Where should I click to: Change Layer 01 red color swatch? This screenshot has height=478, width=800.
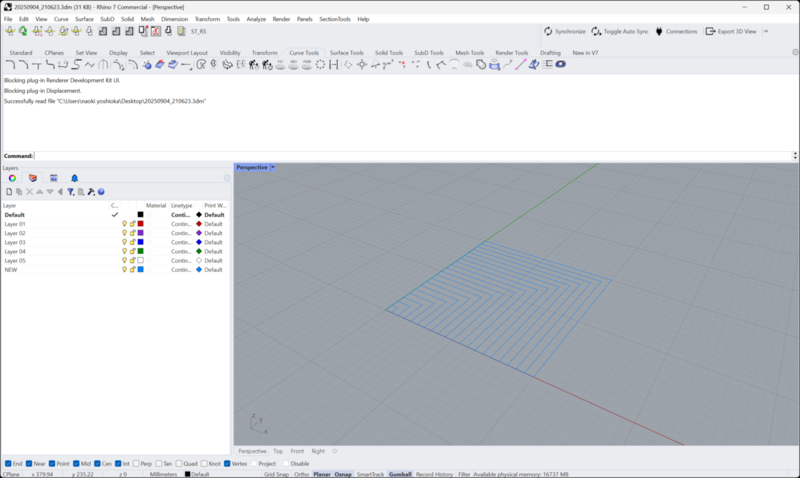(x=140, y=224)
